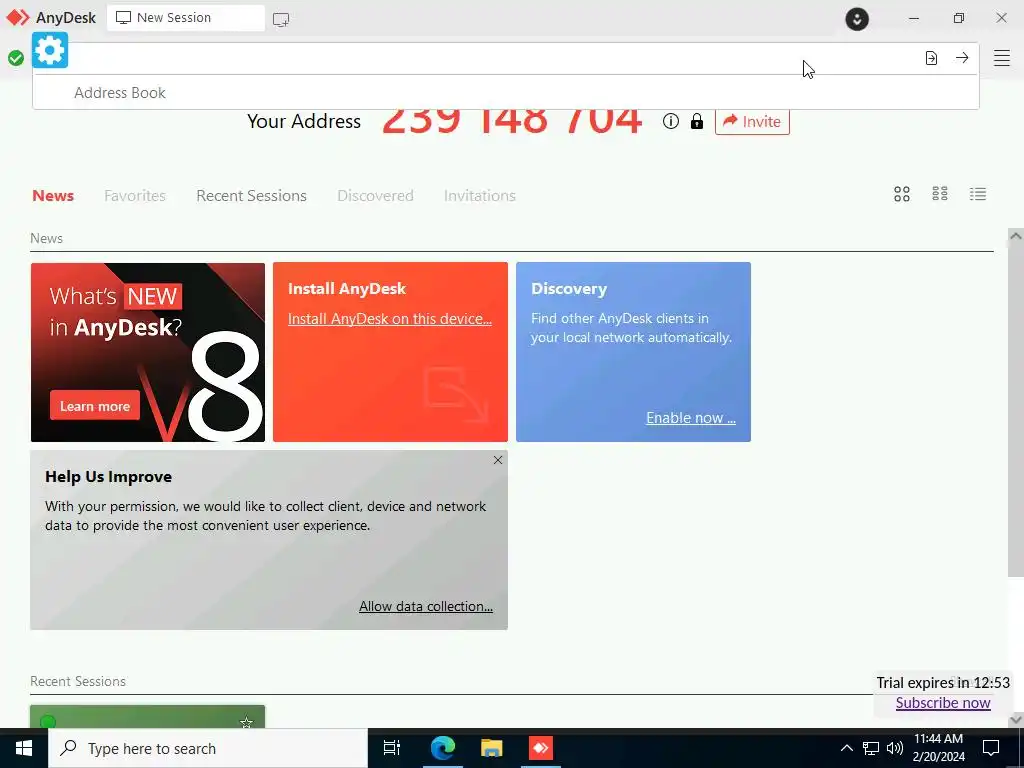Launch Microsoft Edge from taskbar

(x=442, y=748)
